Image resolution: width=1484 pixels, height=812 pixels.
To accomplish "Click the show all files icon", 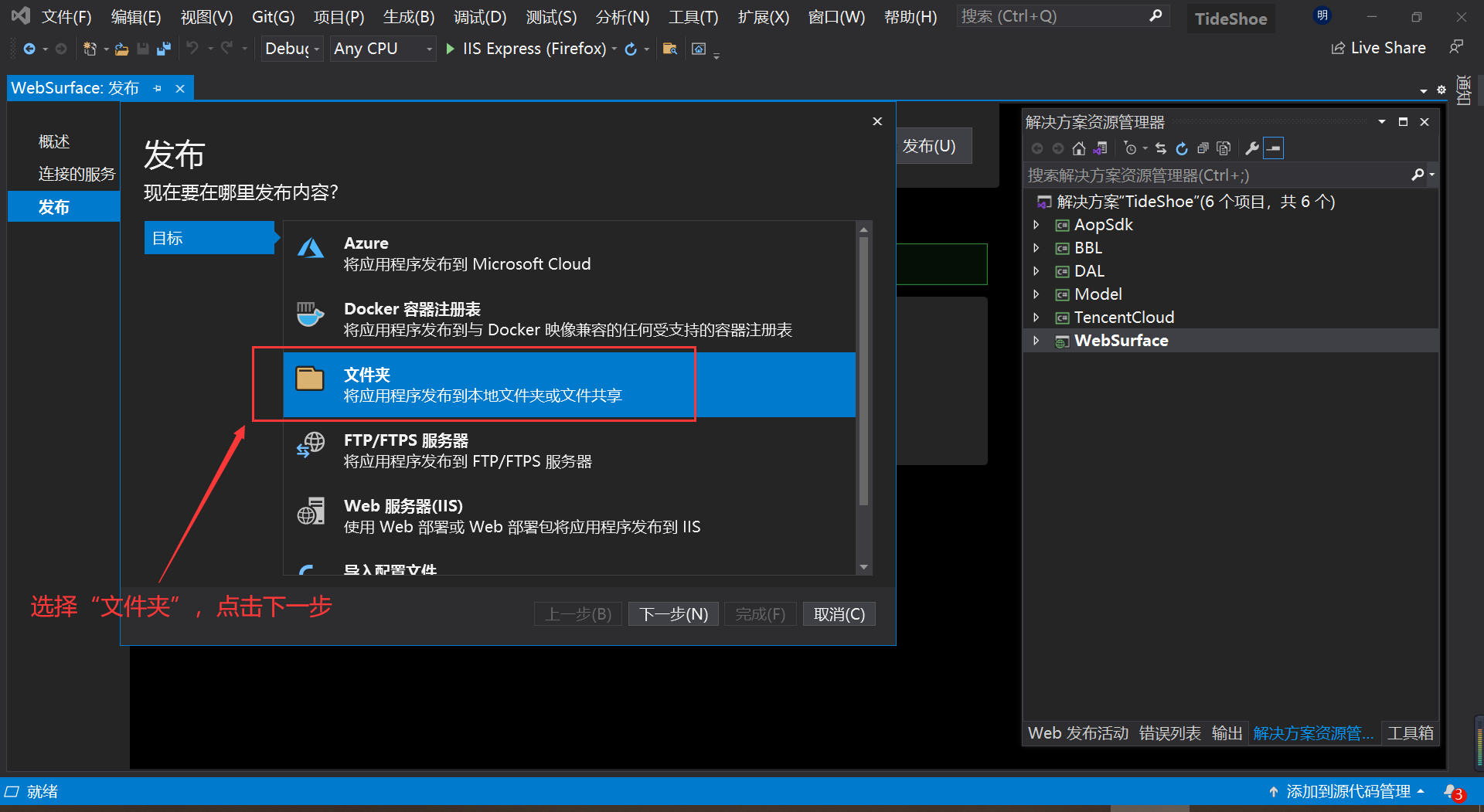I will coord(1224,148).
